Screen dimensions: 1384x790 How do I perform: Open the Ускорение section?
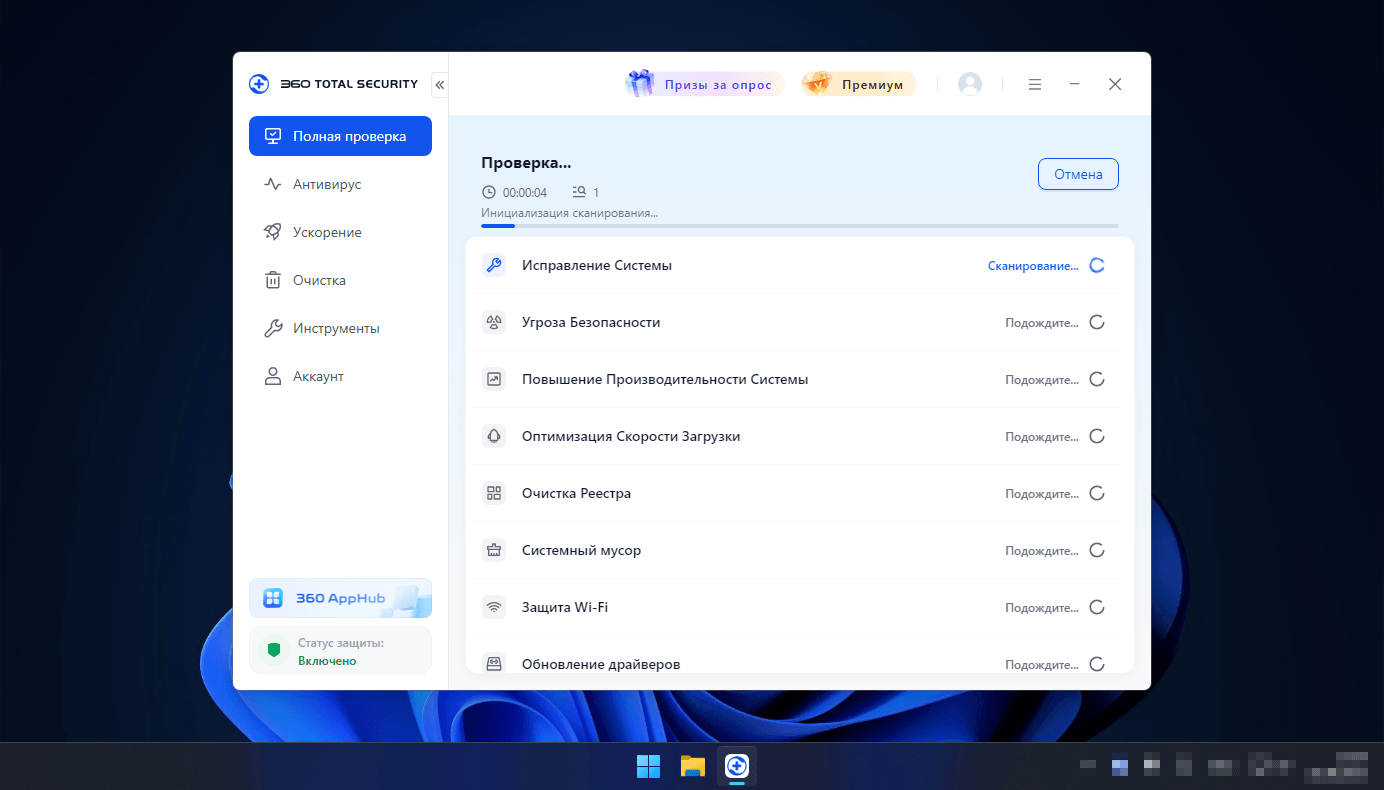[x=340, y=232]
